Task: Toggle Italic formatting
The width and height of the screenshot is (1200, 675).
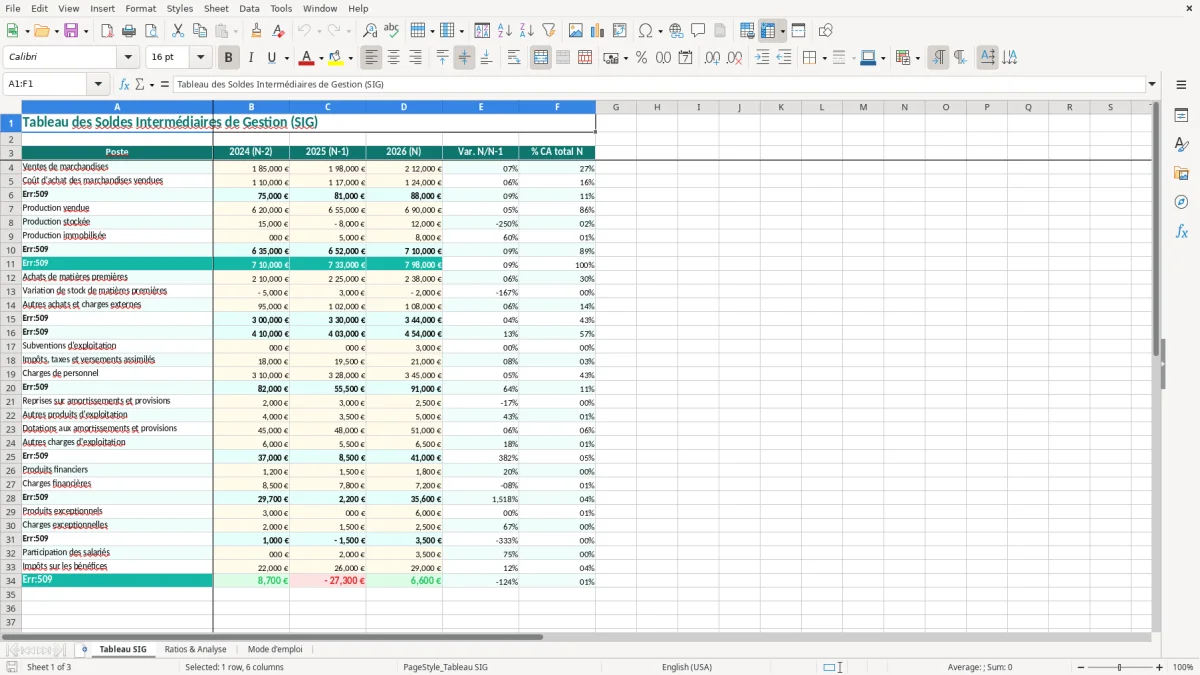Action: click(250, 58)
